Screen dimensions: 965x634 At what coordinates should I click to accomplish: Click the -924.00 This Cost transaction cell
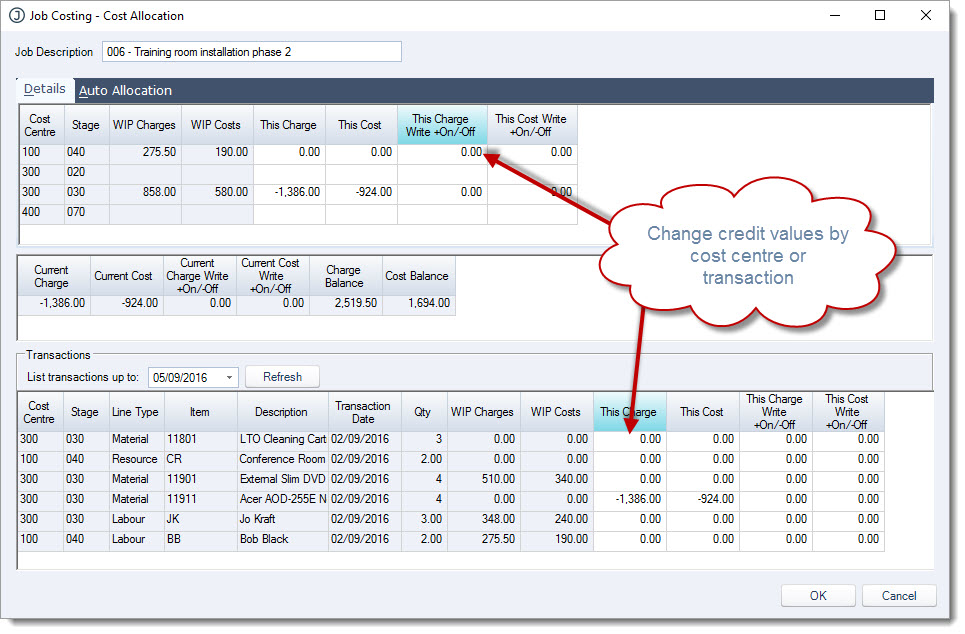click(x=702, y=499)
